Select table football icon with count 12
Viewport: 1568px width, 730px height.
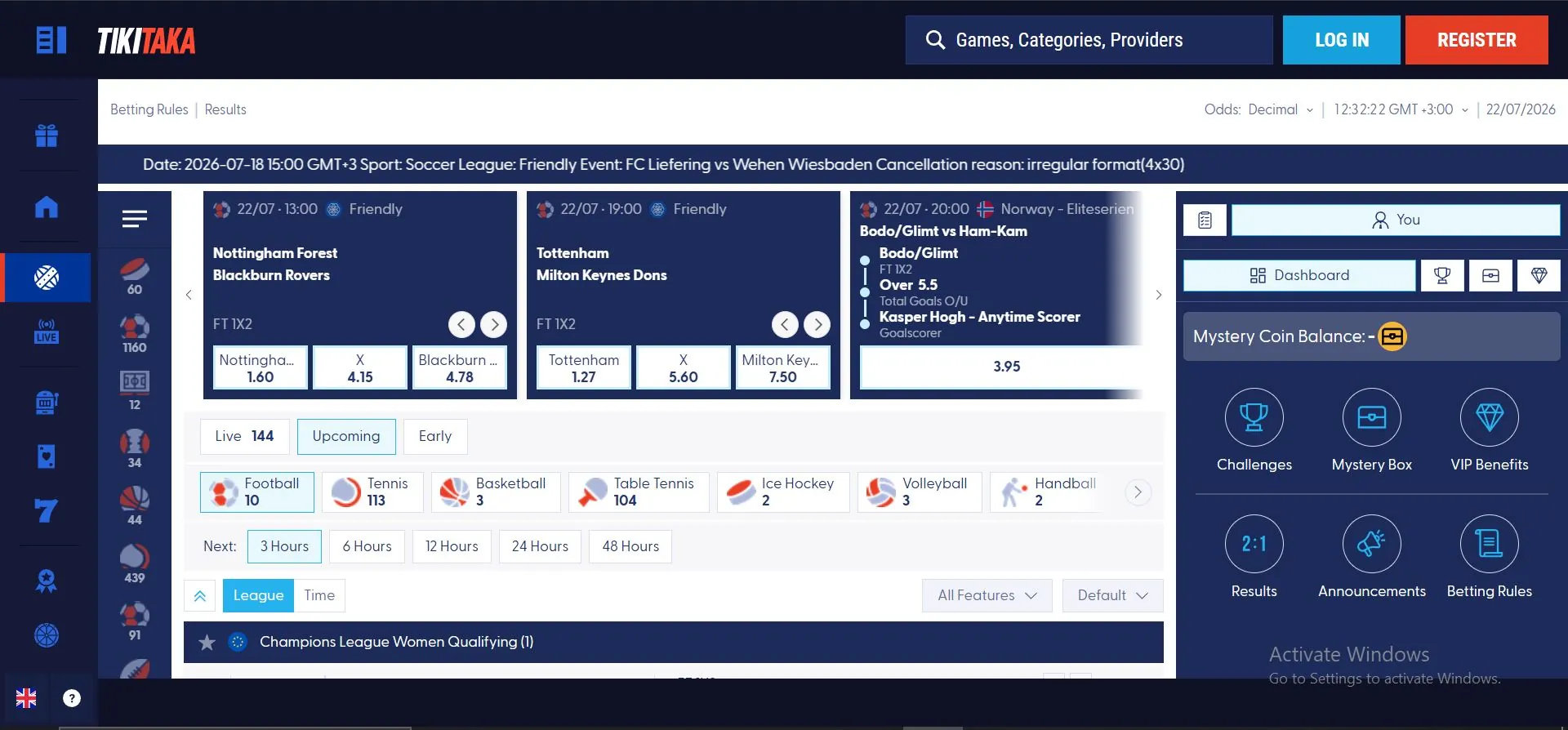135,391
